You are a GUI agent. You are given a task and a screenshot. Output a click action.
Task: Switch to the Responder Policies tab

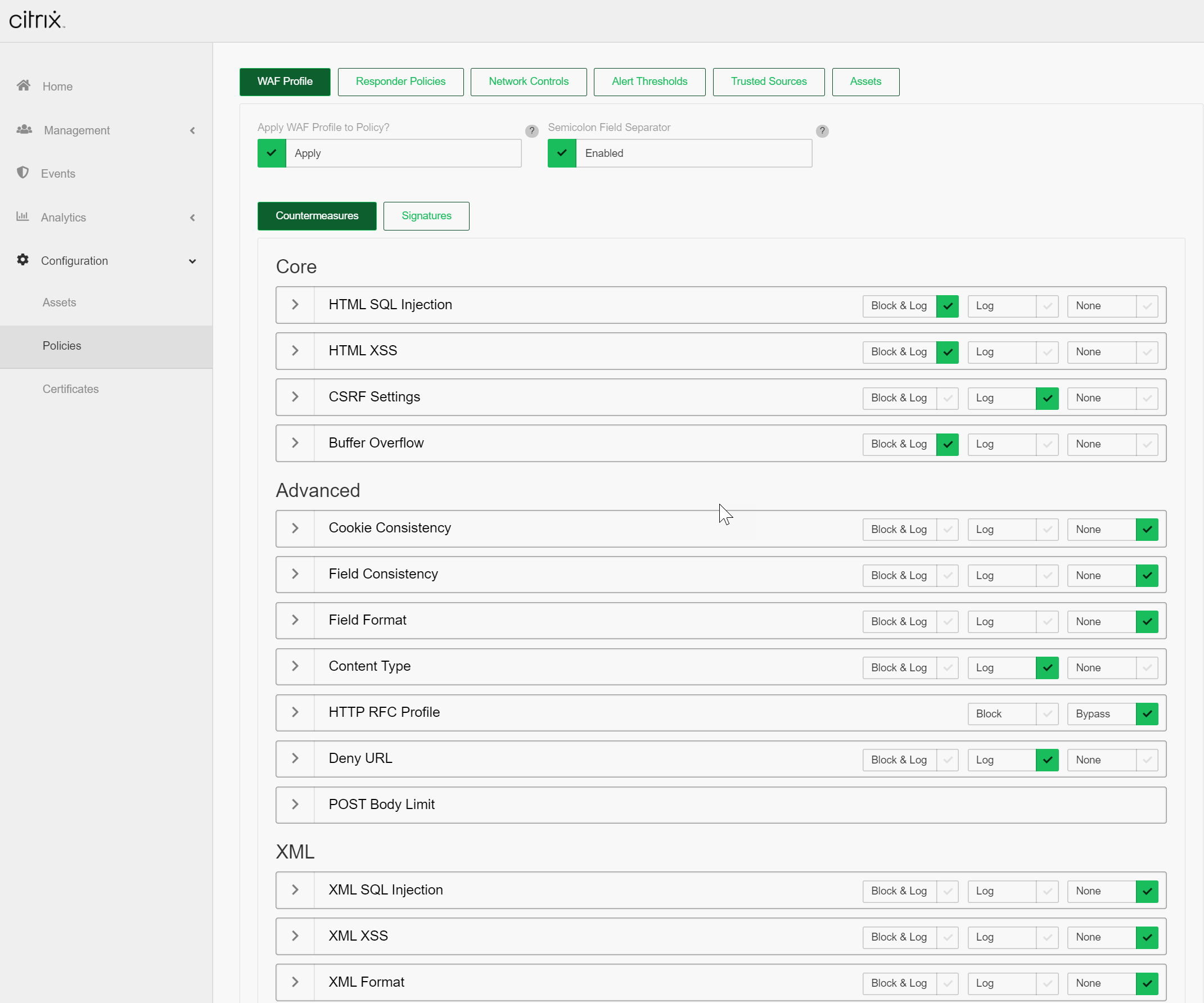[x=400, y=82]
